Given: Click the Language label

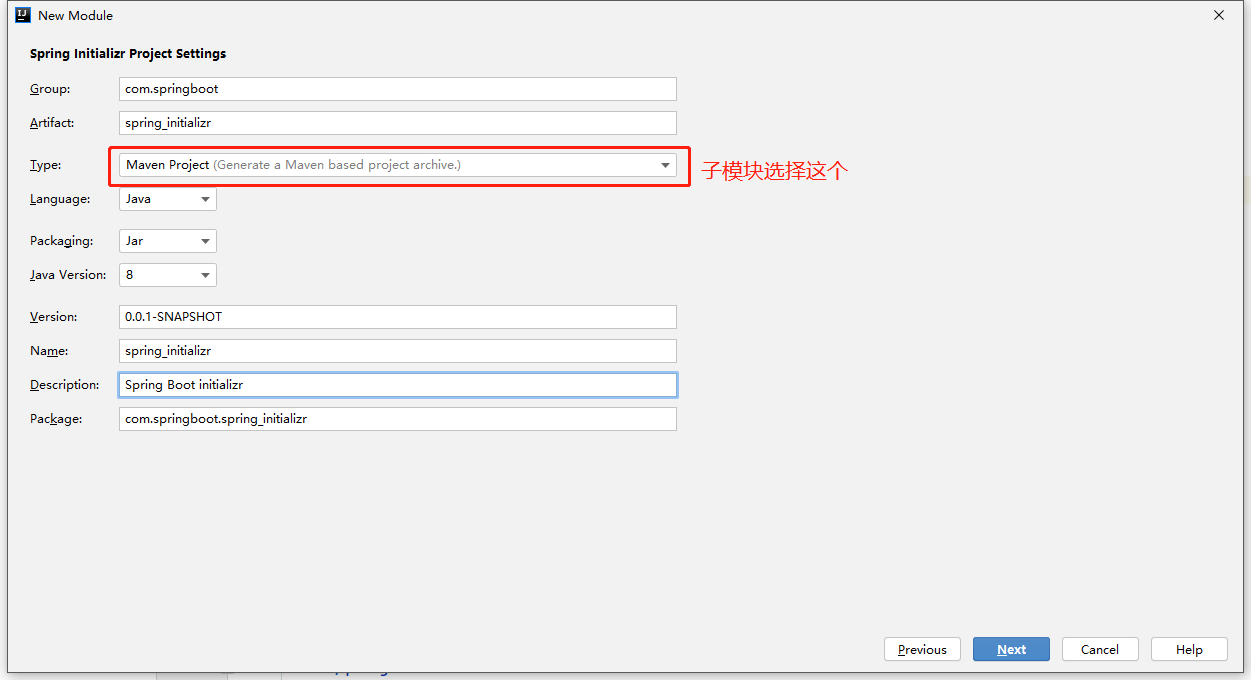Looking at the screenshot, I should [60, 199].
